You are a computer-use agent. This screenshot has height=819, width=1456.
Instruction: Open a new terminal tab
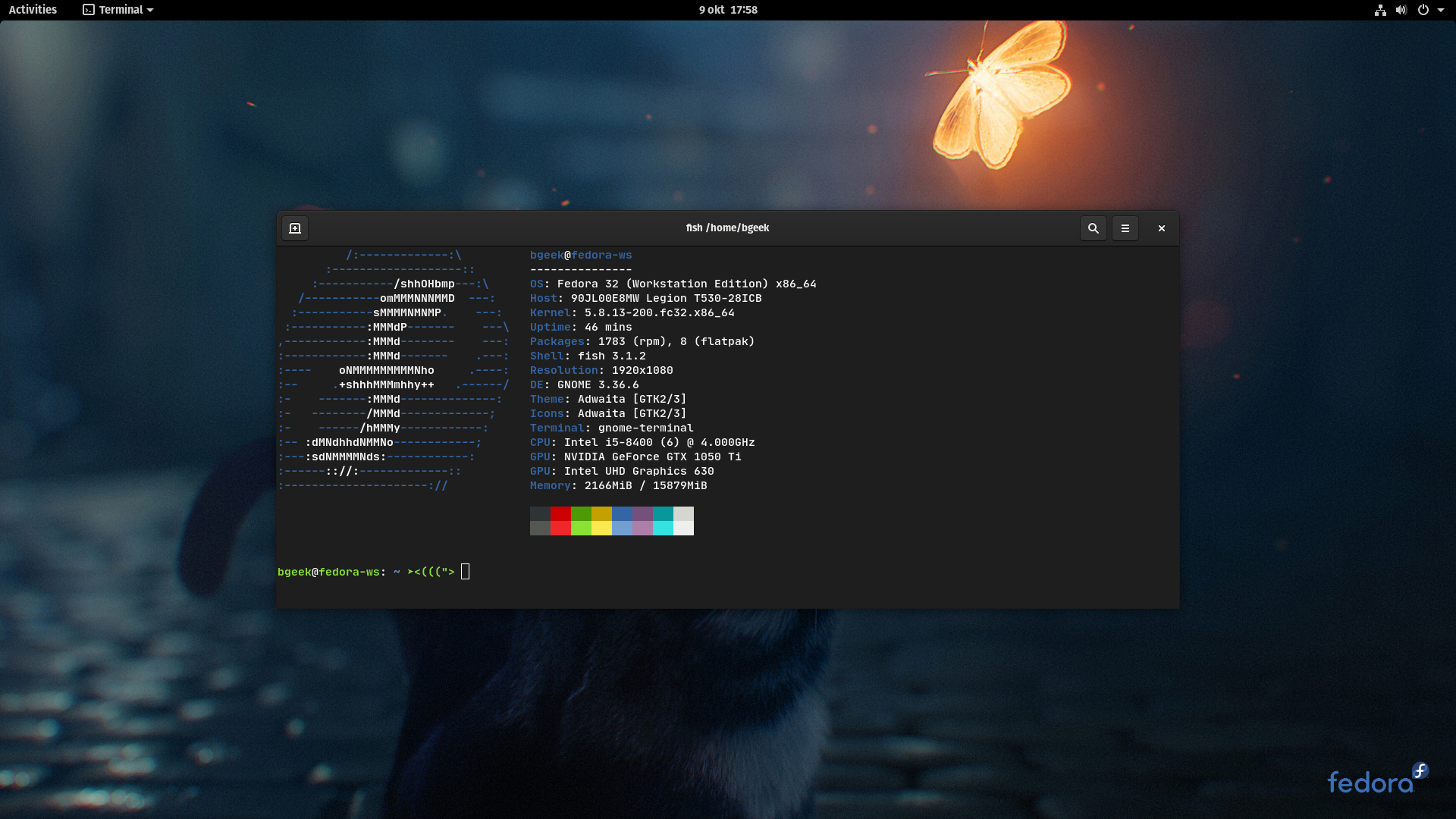point(295,228)
